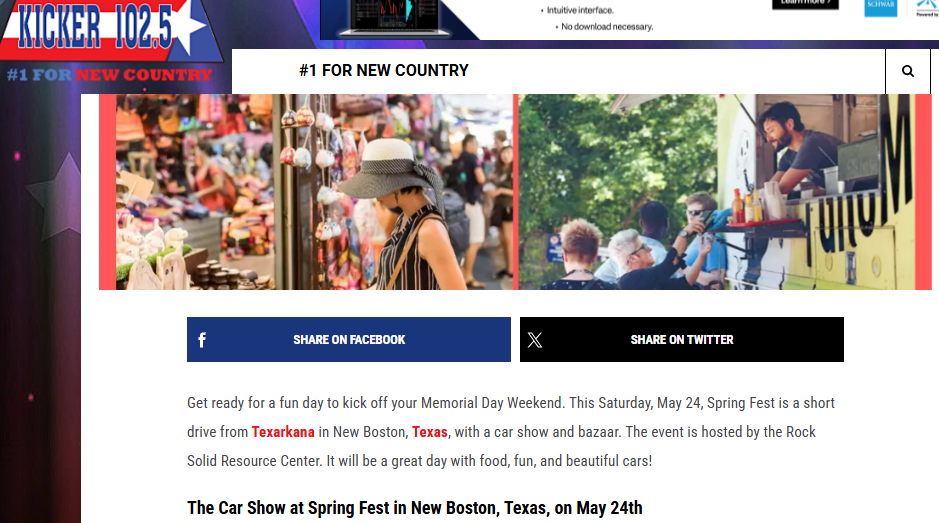Click the ad's 'Learn more' button
The image size is (939, 523).
tap(804, 4)
